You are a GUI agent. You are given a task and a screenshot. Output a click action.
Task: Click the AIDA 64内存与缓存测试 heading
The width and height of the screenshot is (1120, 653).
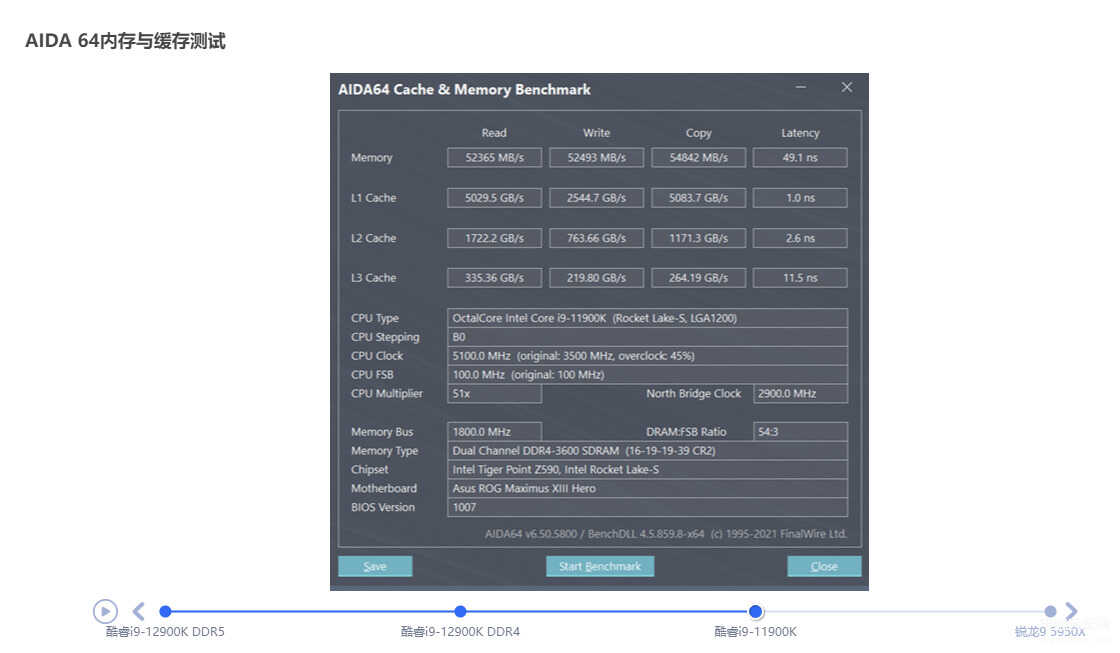point(126,41)
